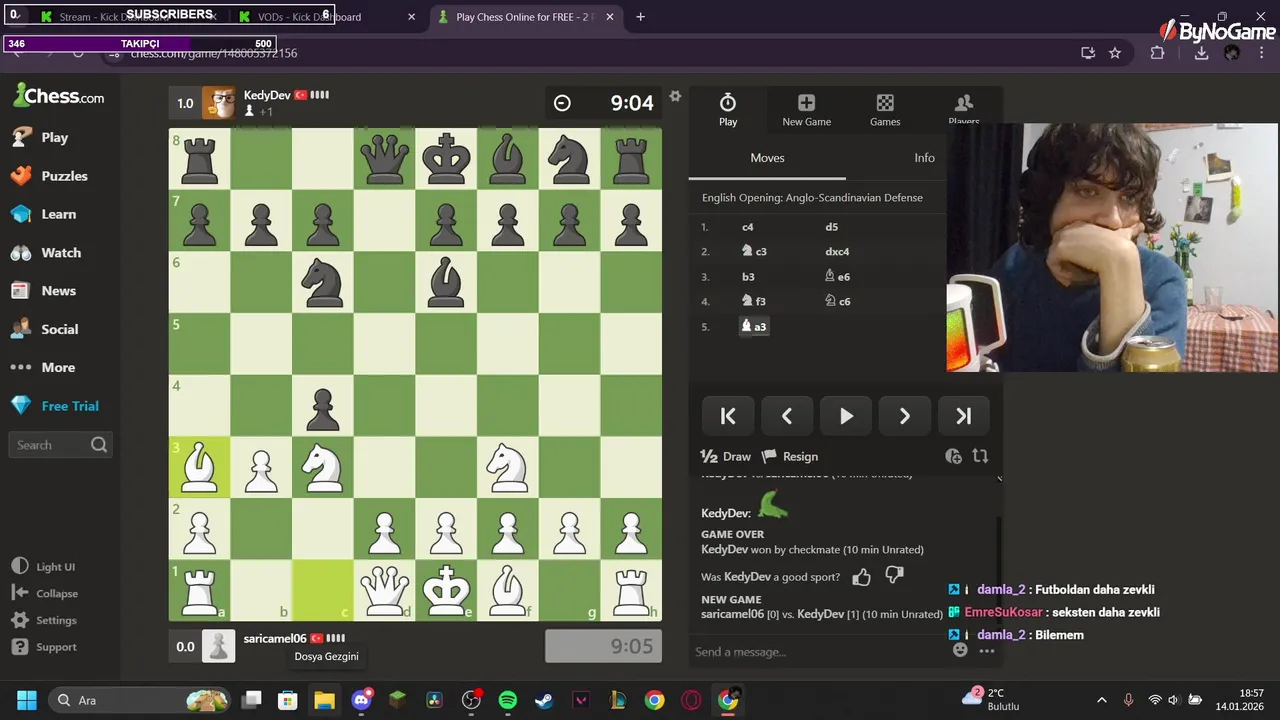
Task: Select move dxc4 in moves list
Action: pos(837,252)
